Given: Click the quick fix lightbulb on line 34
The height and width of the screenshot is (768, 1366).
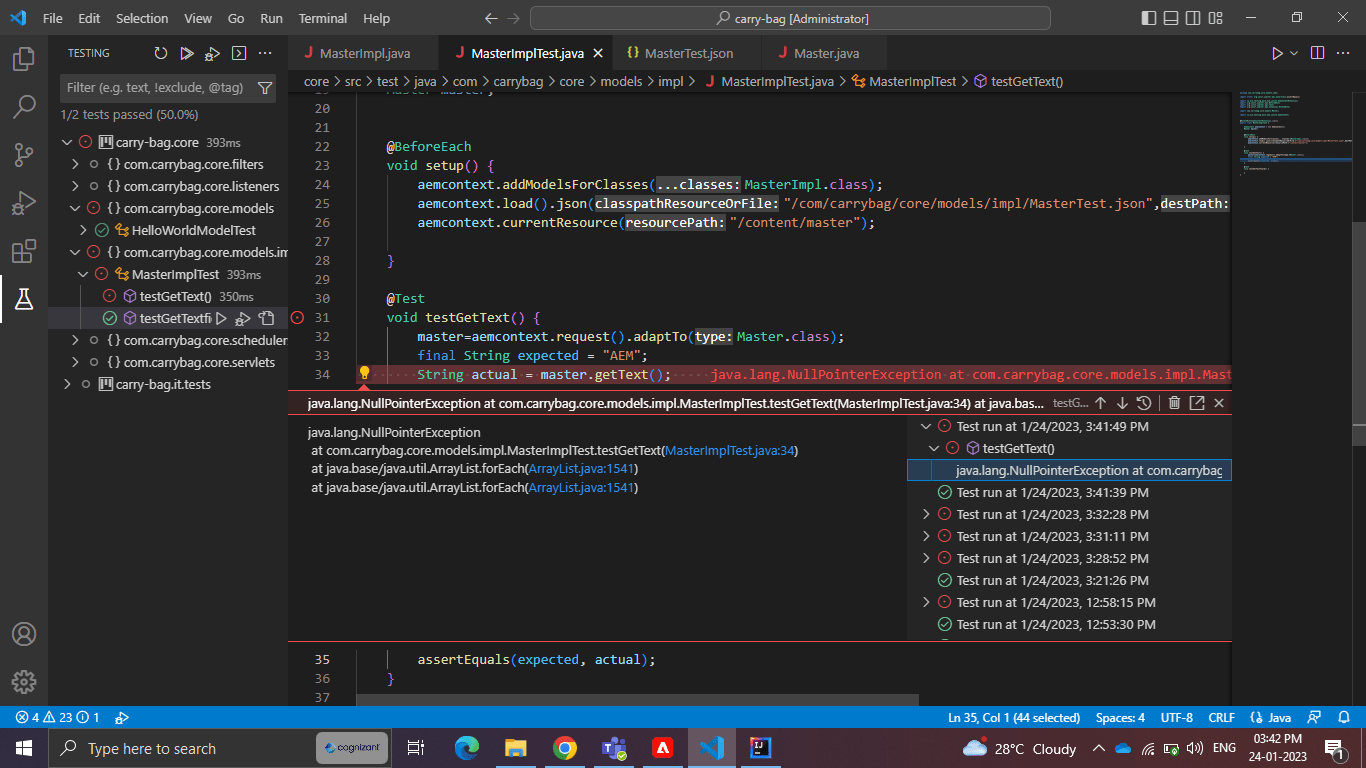Looking at the screenshot, I should [364, 372].
